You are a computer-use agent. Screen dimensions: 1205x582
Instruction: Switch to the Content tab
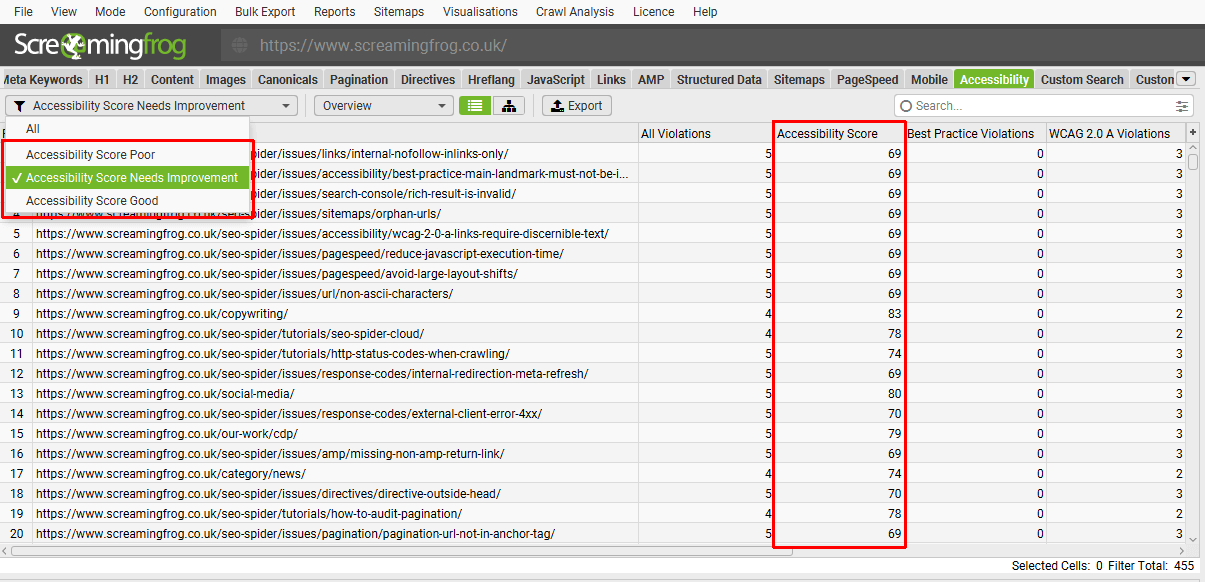pyautogui.click(x=172, y=80)
